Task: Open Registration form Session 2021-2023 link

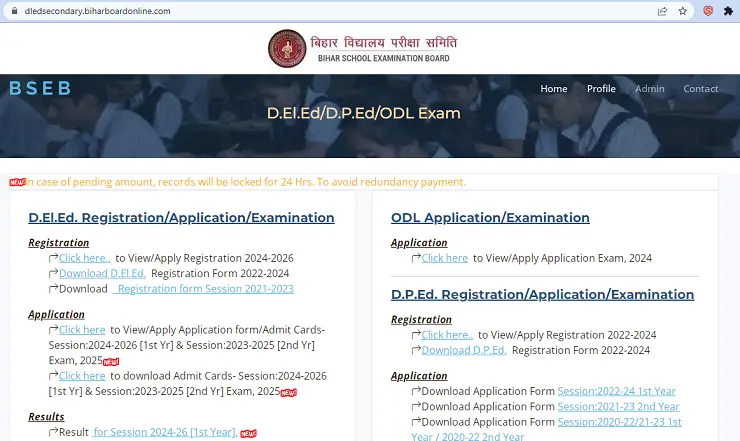Action: tap(203, 289)
